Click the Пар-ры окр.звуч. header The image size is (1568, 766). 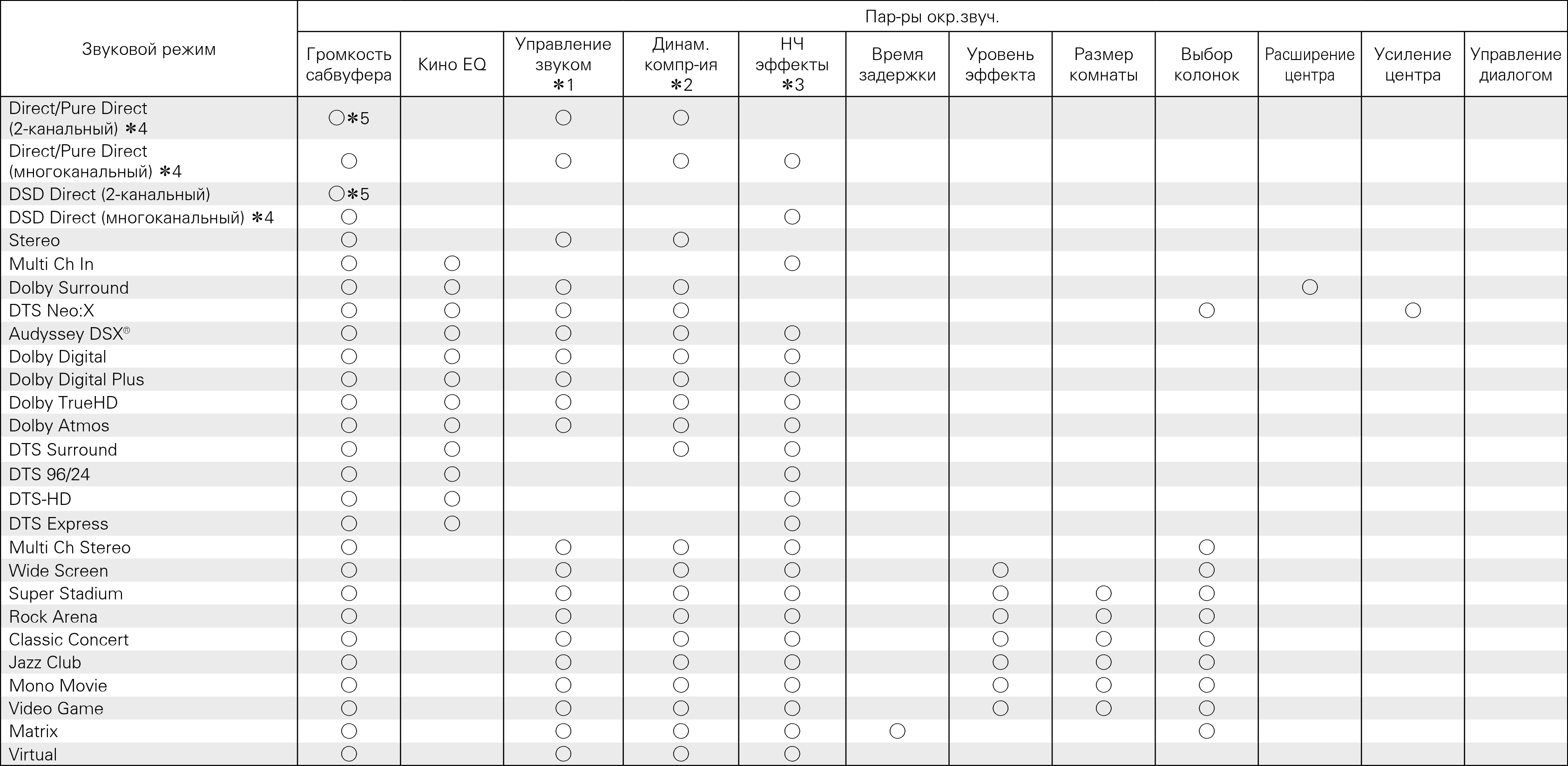point(932,17)
